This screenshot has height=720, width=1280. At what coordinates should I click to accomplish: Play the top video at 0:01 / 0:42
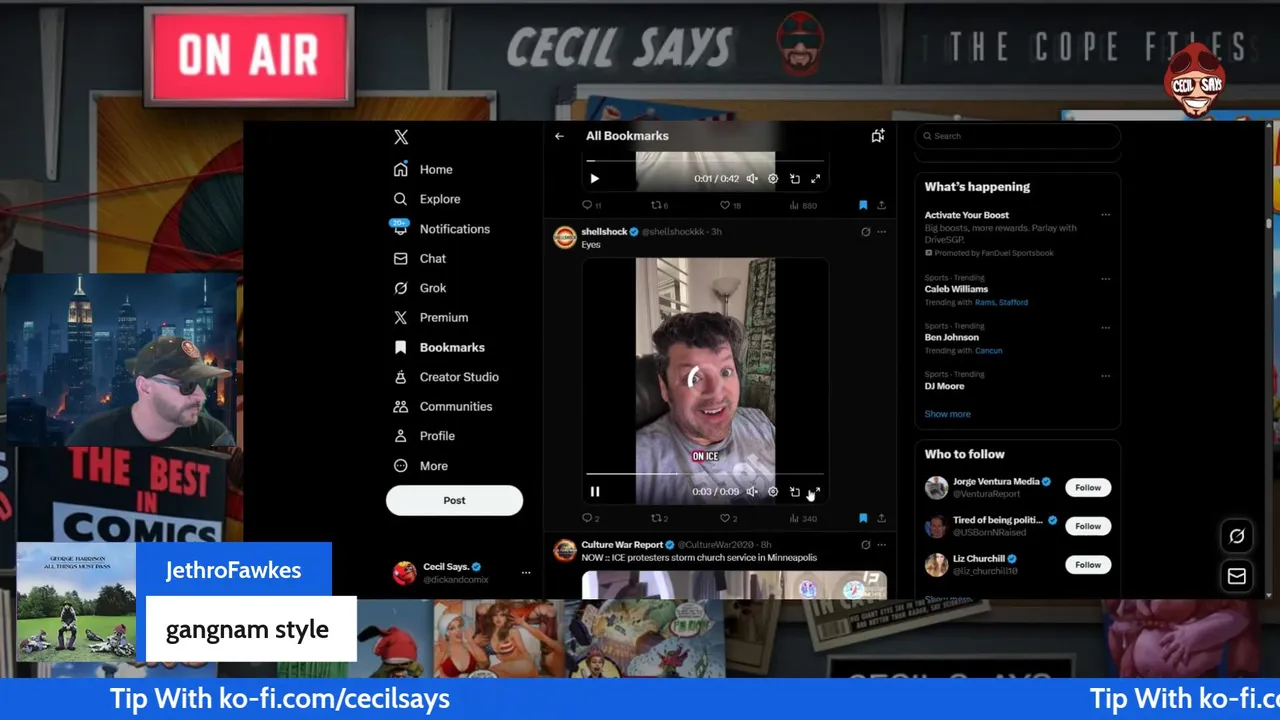point(595,179)
